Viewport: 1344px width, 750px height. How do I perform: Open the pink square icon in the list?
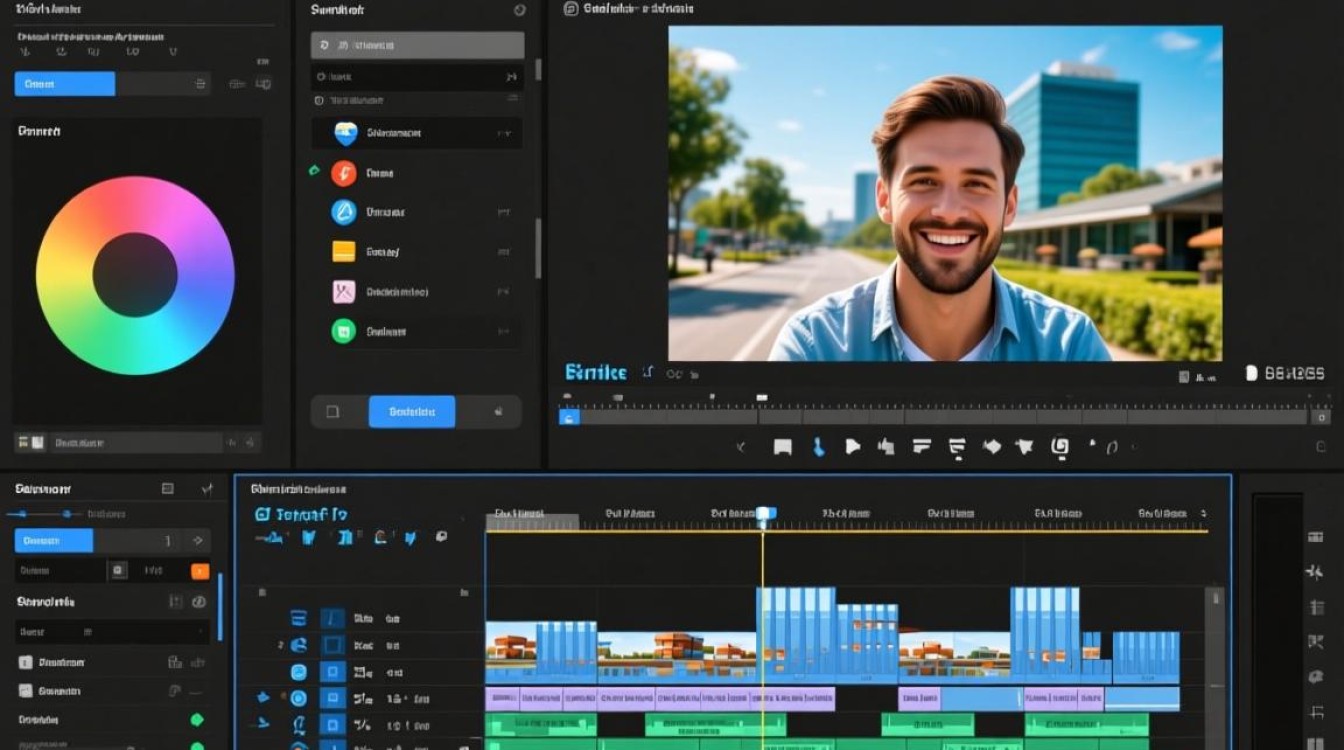344,292
